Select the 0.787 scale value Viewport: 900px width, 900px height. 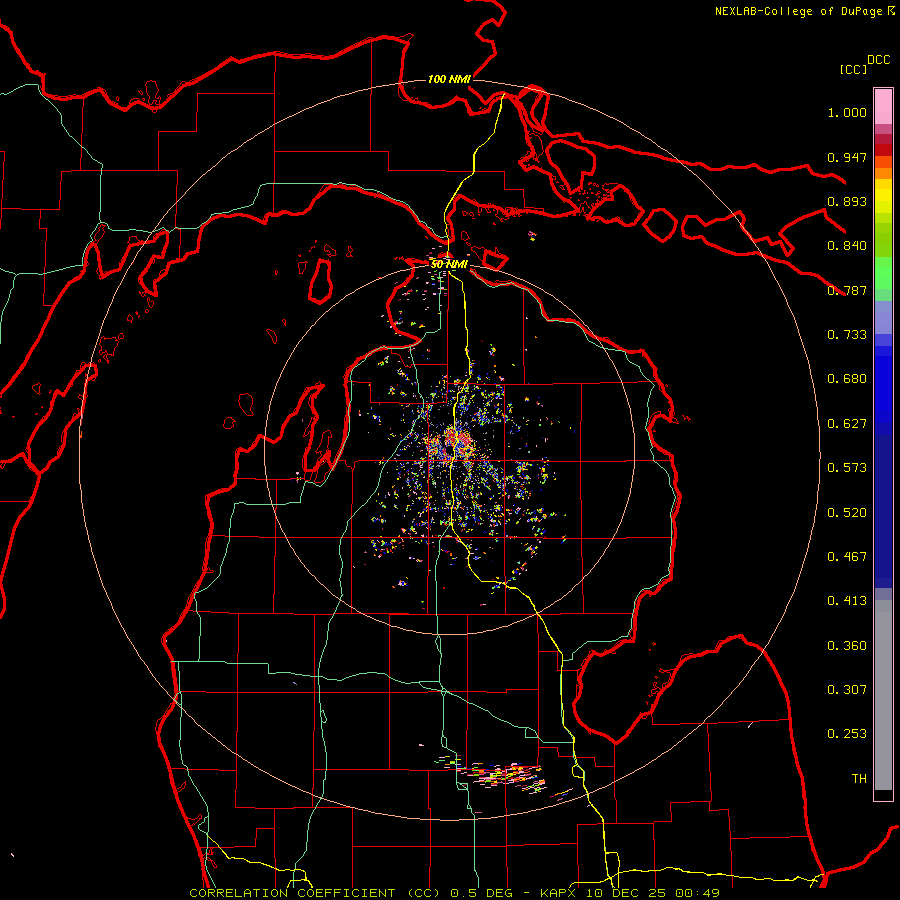847,290
